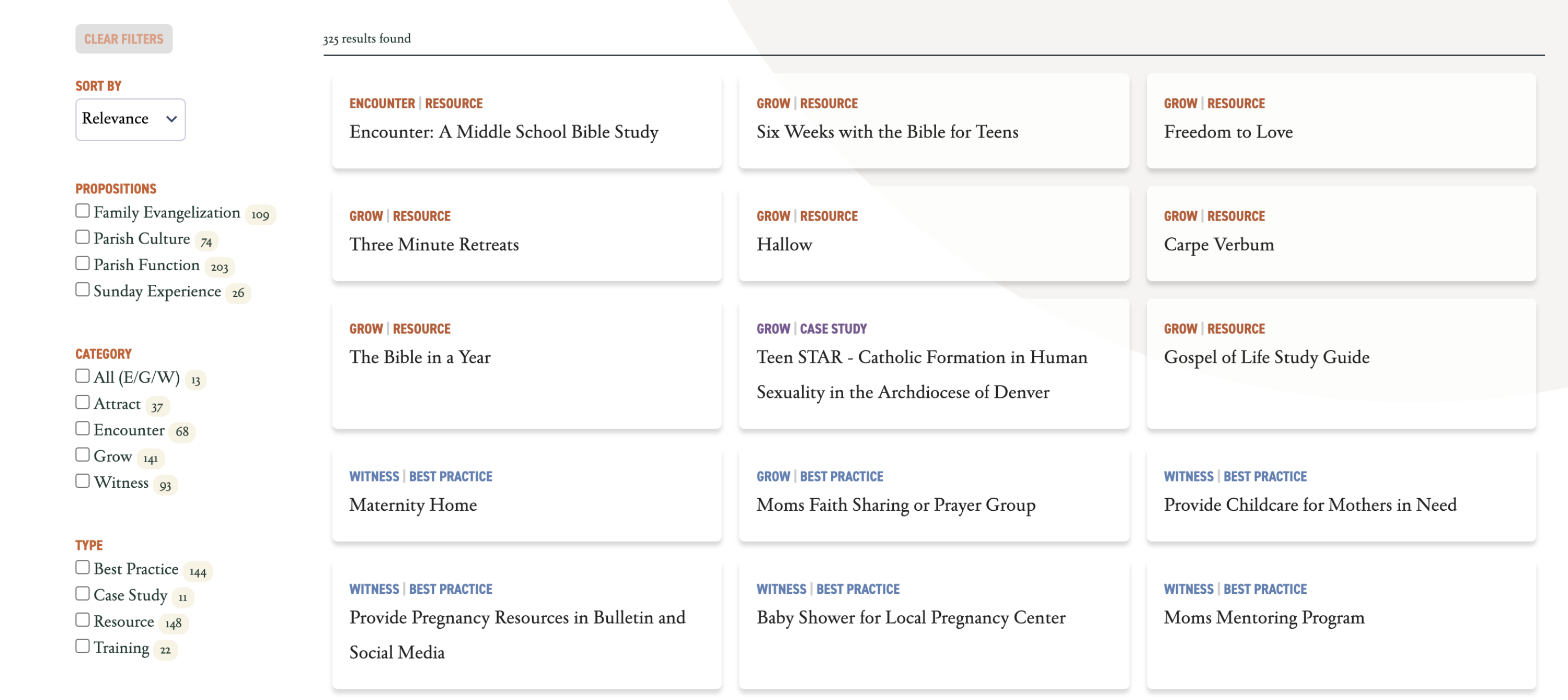Viewport: 1568px width, 700px height.
Task: Click the CATEGORY section heading
Action: click(103, 353)
